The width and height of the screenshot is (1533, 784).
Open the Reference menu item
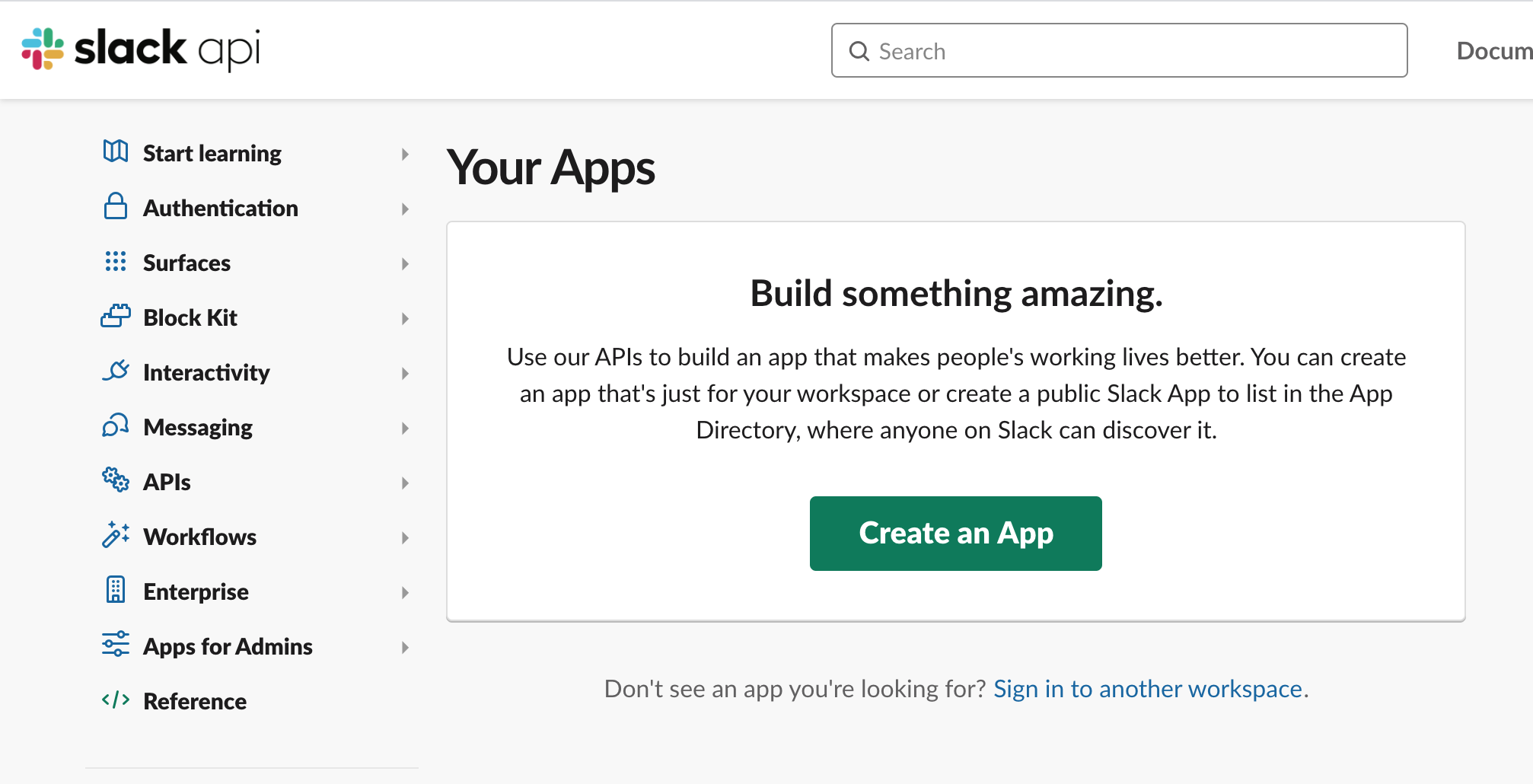coord(195,702)
